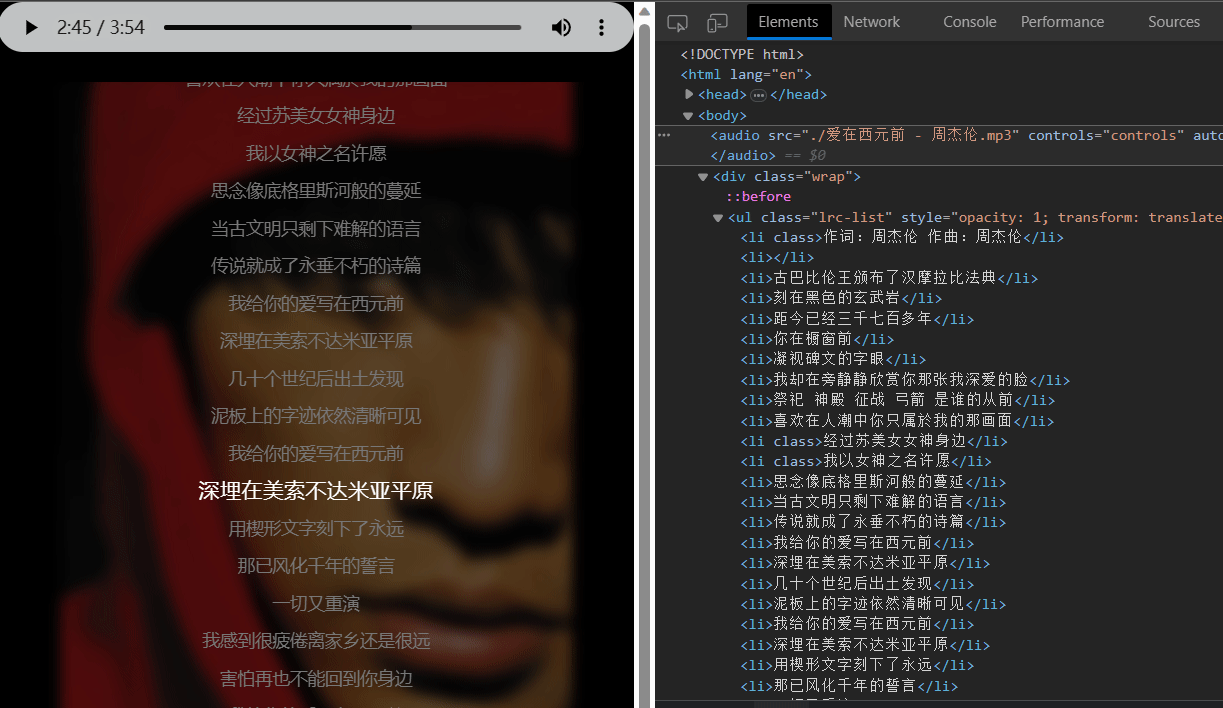This screenshot has width=1223, height=708.
Task: Select li 经过苏美女女神身边 in DOM
Action: click(873, 441)
